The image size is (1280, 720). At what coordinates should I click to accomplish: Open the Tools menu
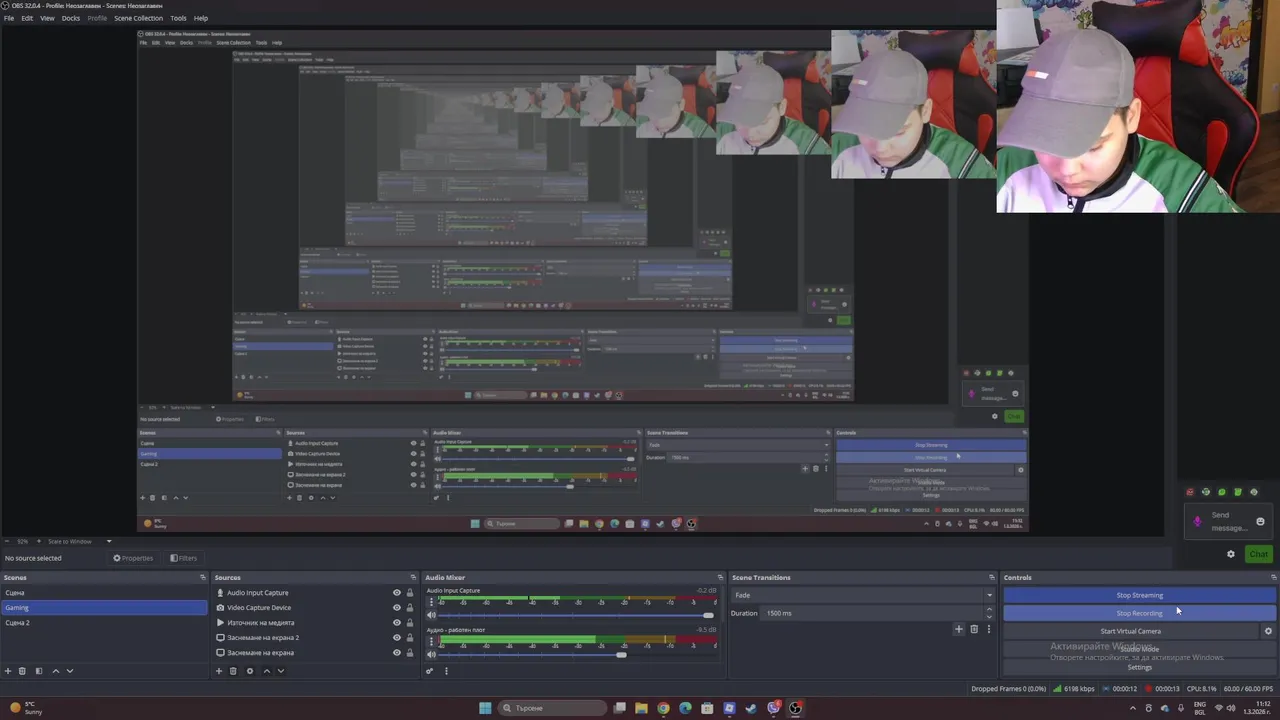(x=178, y=18)
